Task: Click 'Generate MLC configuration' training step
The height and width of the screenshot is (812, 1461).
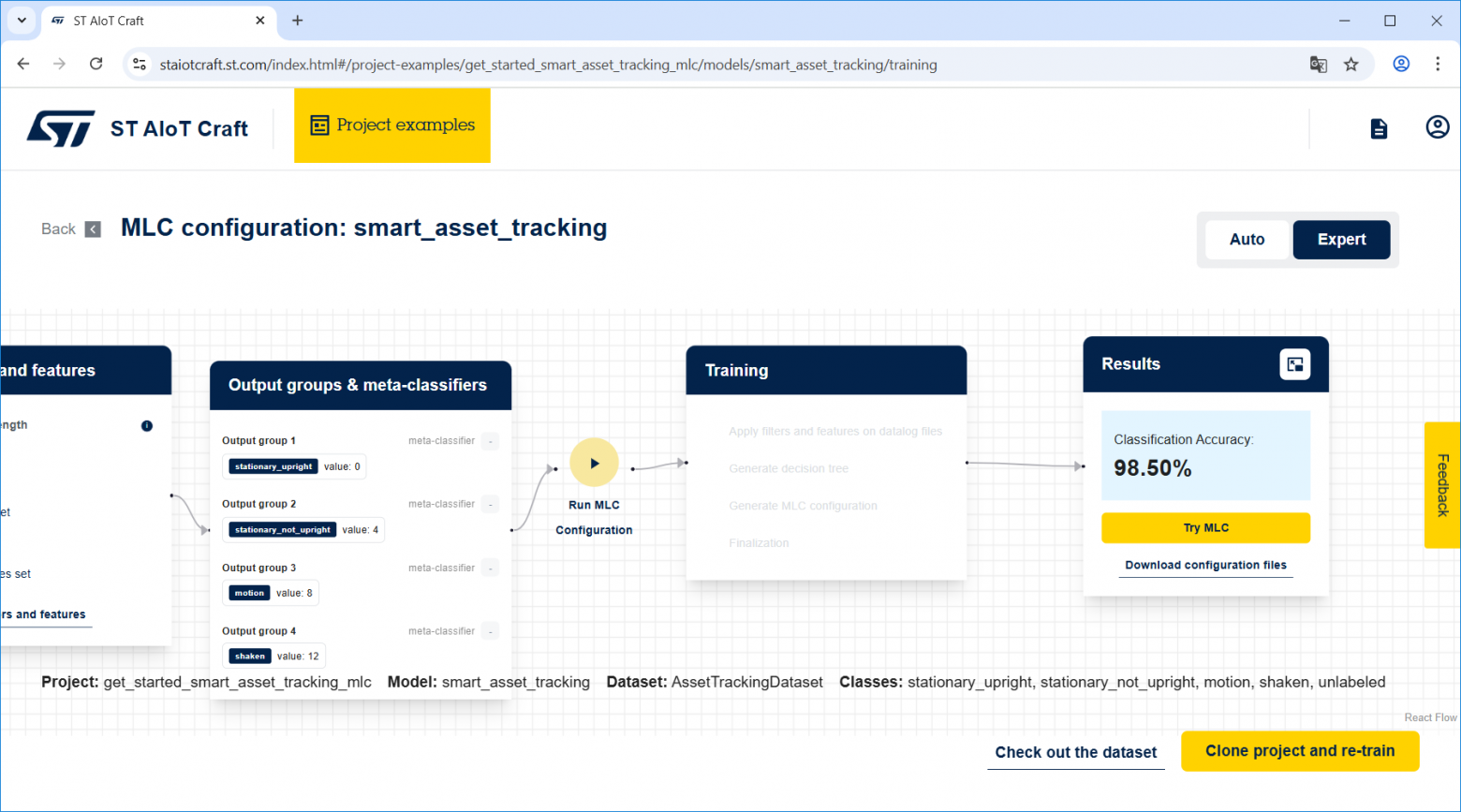Action: tap(803, 506)
